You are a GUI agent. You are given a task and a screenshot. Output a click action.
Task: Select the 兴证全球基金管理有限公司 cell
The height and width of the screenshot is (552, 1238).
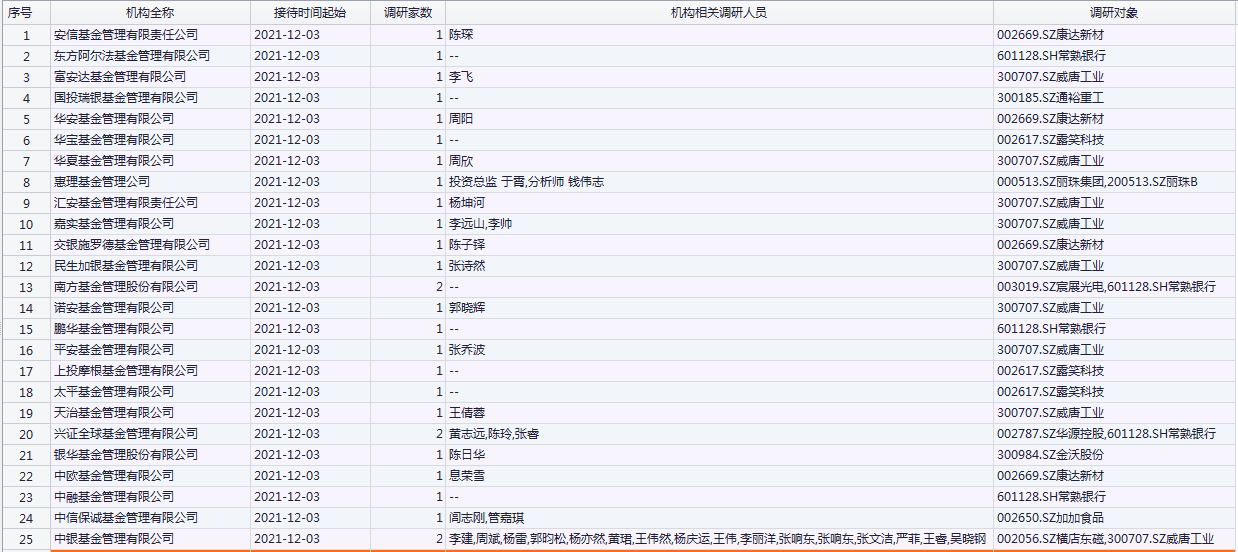tap(126, 434)
